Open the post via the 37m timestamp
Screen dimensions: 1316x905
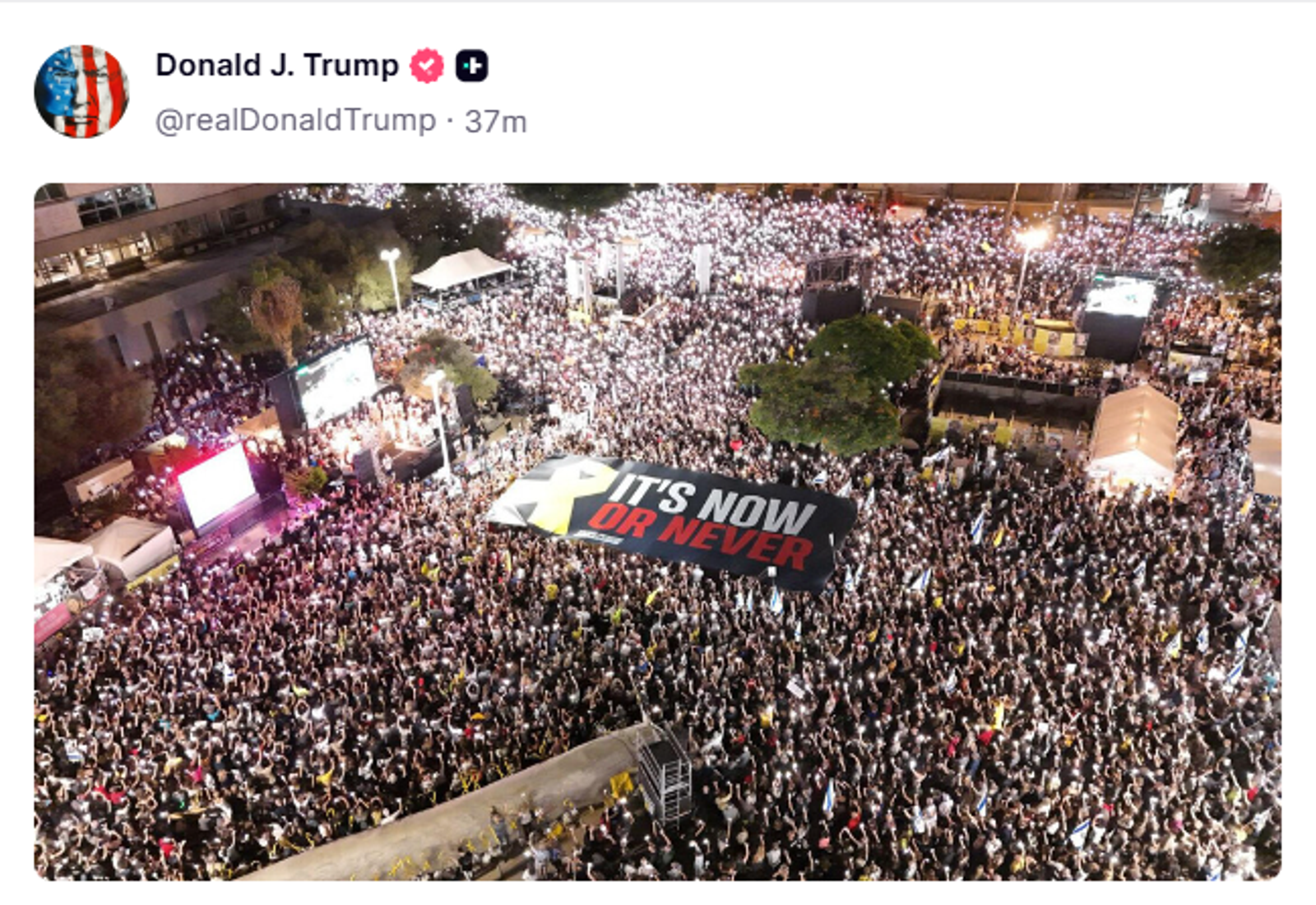495,122
